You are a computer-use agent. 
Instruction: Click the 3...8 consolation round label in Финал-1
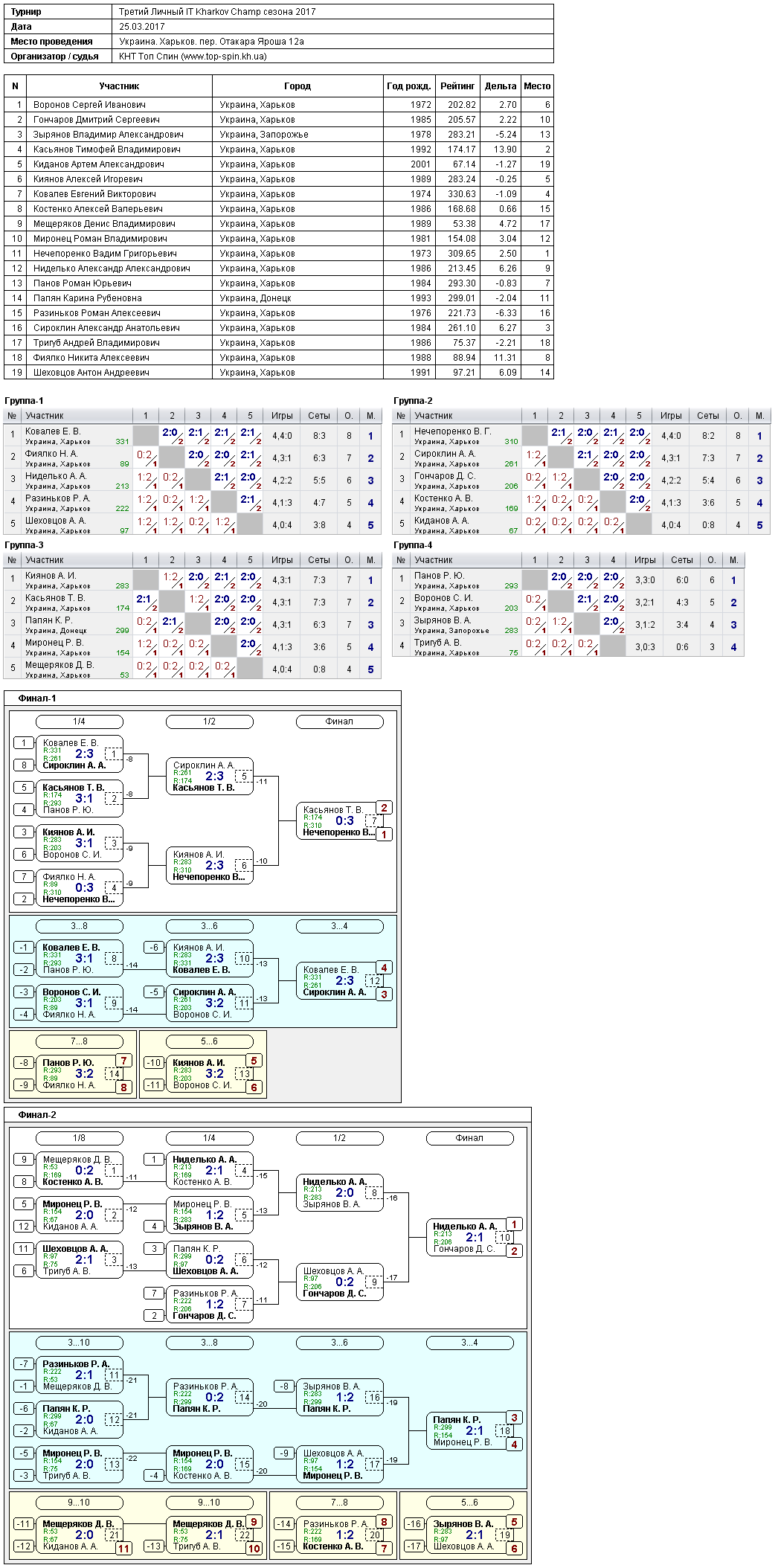click(80, 926)
